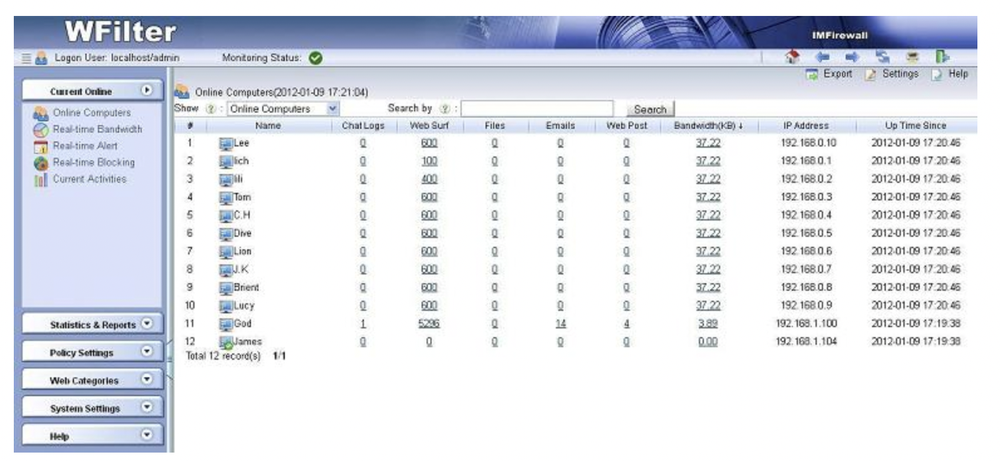This screenshot has width=1000, height=461.
Task: Sort by the IP Address column header
Action: [x=807, y=126]
